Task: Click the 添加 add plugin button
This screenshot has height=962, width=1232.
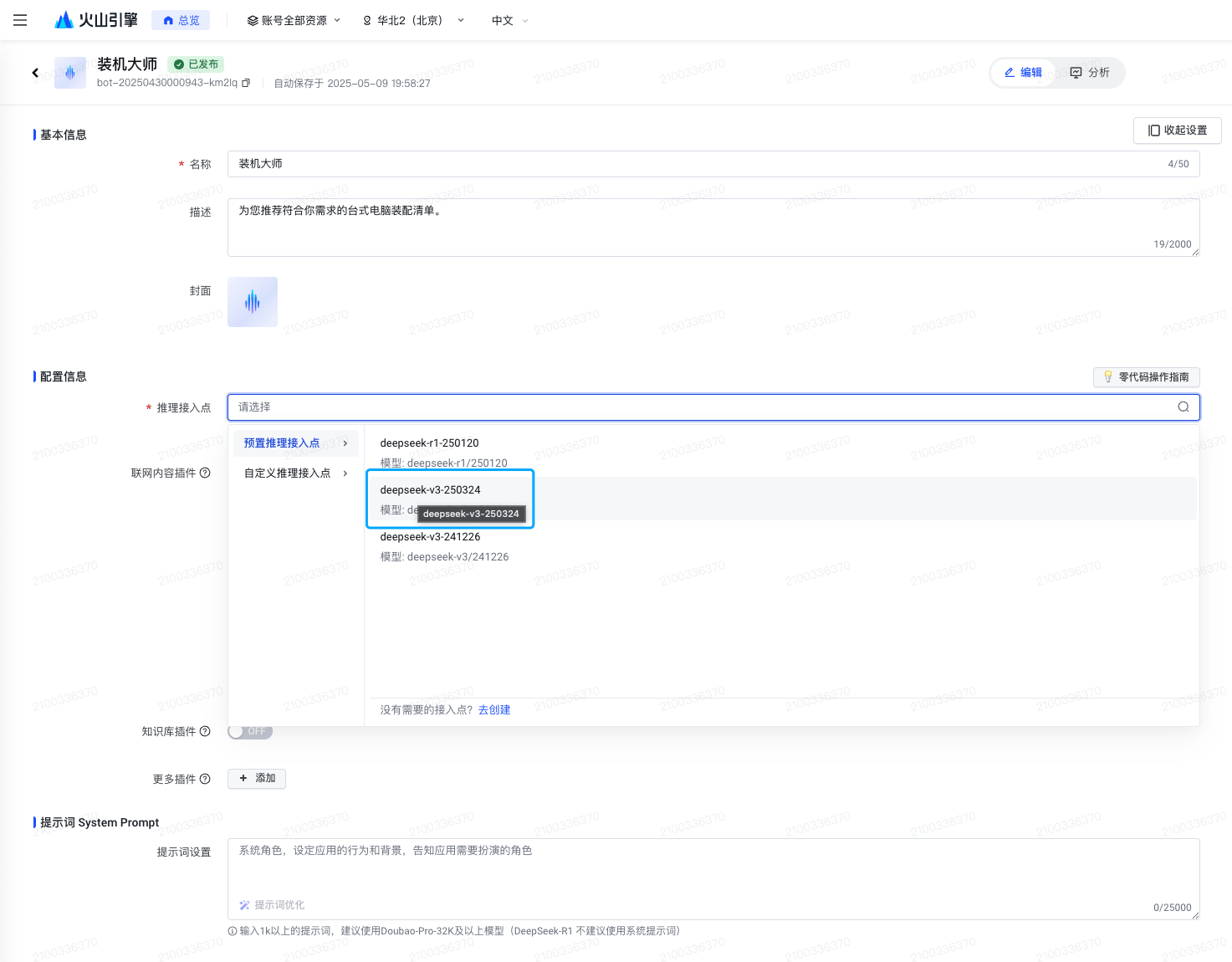Action: pos(257,779)
